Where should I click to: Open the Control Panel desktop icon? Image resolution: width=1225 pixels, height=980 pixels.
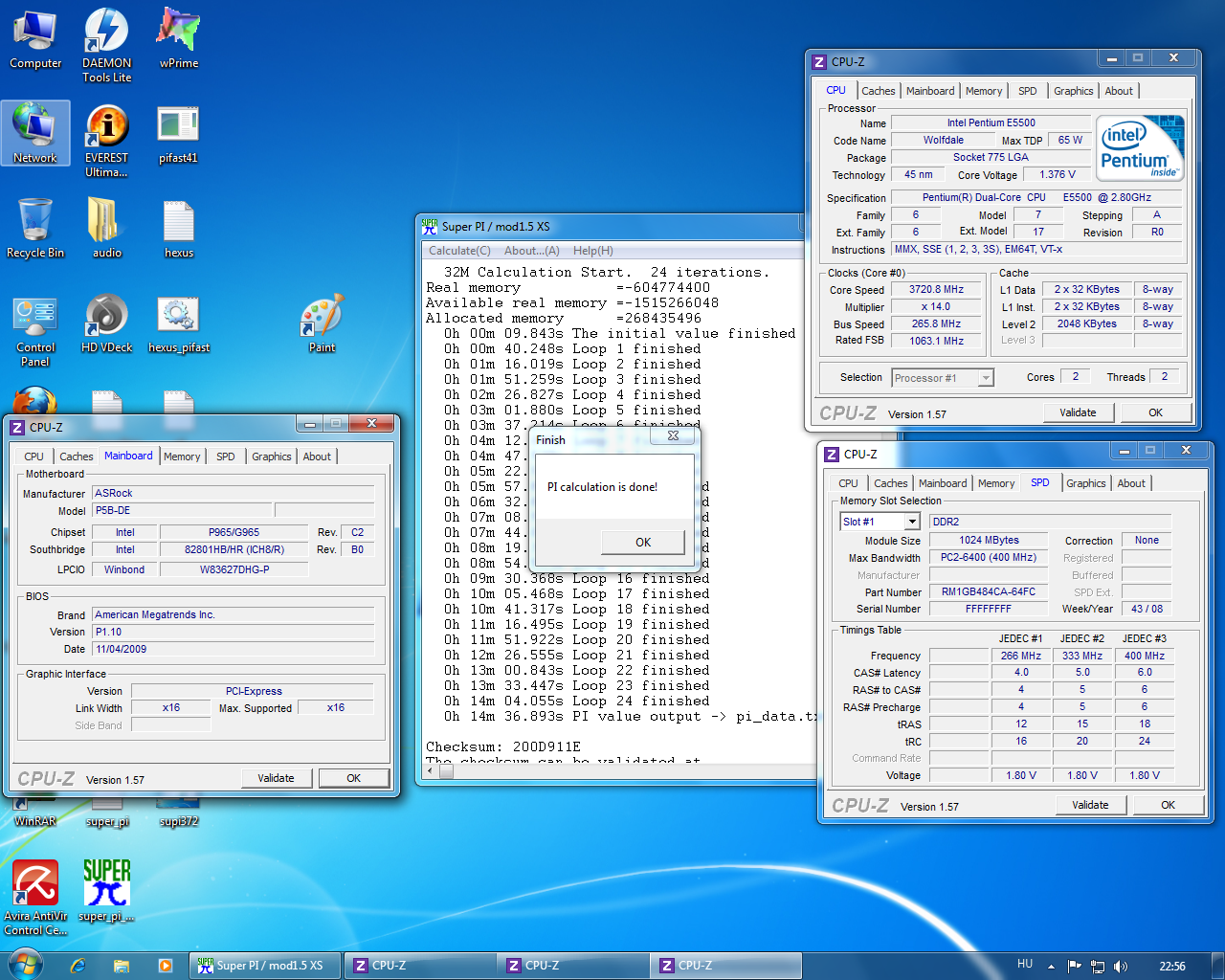pos(35,330)
